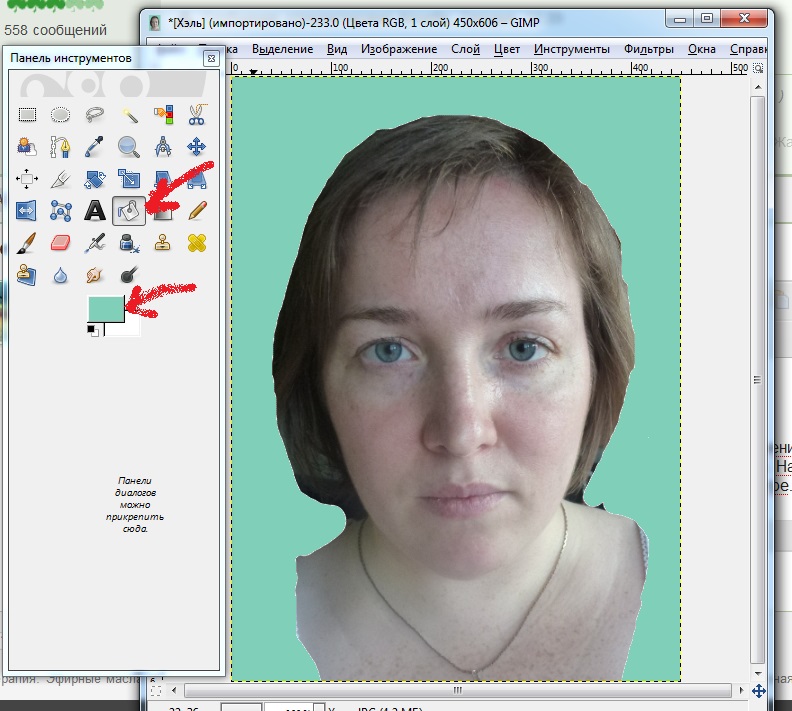Select the Foreground Select tool
The height and width of the screenshot is (711, 792).
pos(27,147)
